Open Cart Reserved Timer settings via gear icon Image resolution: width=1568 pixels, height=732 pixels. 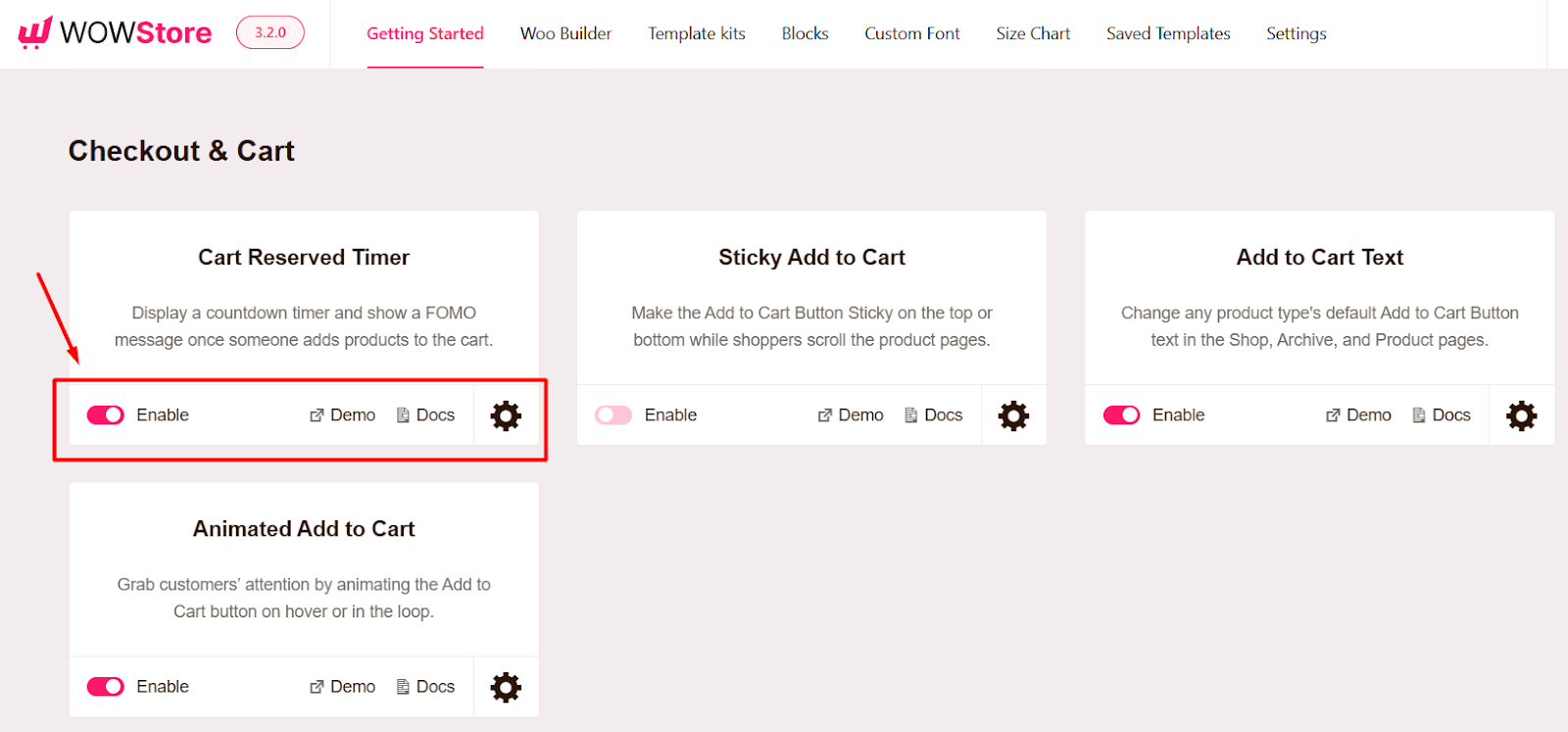pos(505,415)
